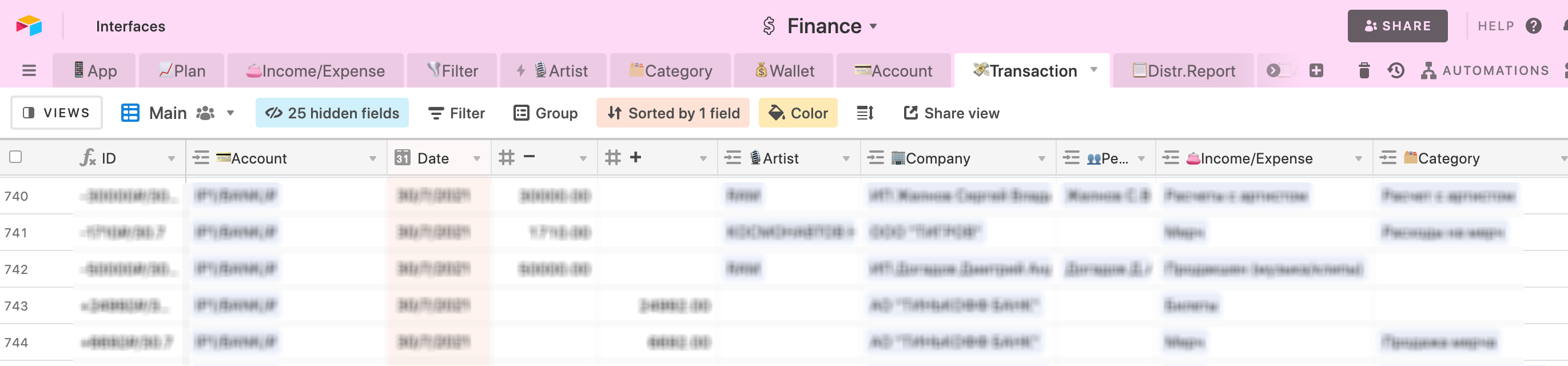This screenshot has width=1568, height=366.
Task: Switch to the Income/Expense tab
Action: click(315, 71)
